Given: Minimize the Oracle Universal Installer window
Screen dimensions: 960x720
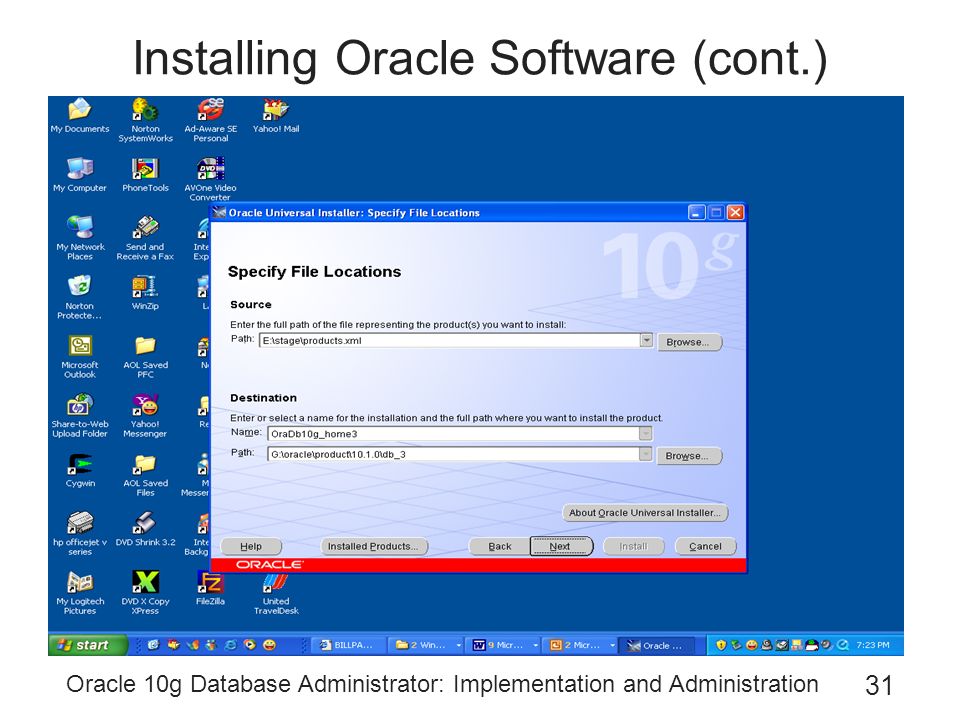Looking at the screenshot, I should 696,212.
